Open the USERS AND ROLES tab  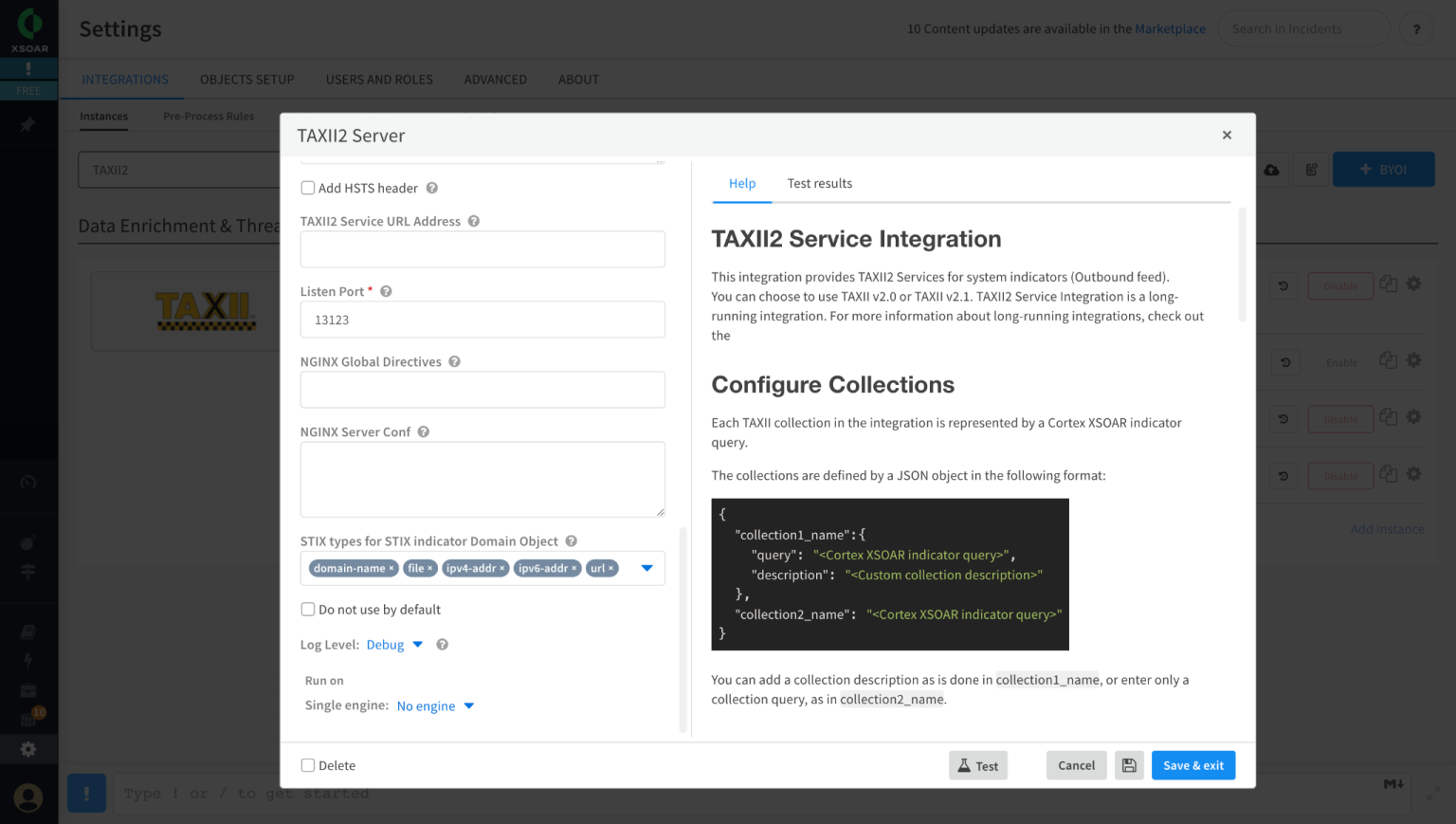click(x=379, y=79)
